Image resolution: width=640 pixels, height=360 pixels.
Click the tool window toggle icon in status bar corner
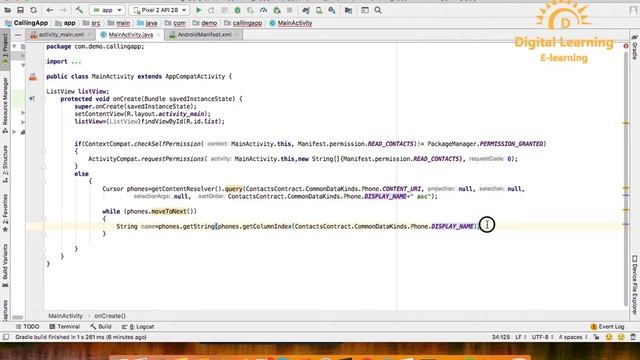6,337
